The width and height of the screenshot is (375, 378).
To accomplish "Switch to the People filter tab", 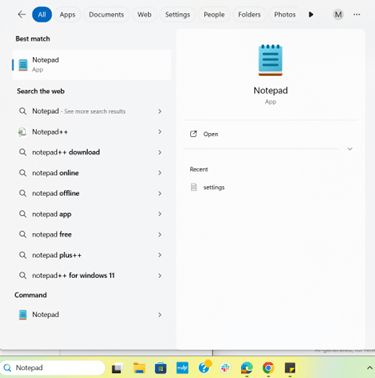I will point(214,14).
